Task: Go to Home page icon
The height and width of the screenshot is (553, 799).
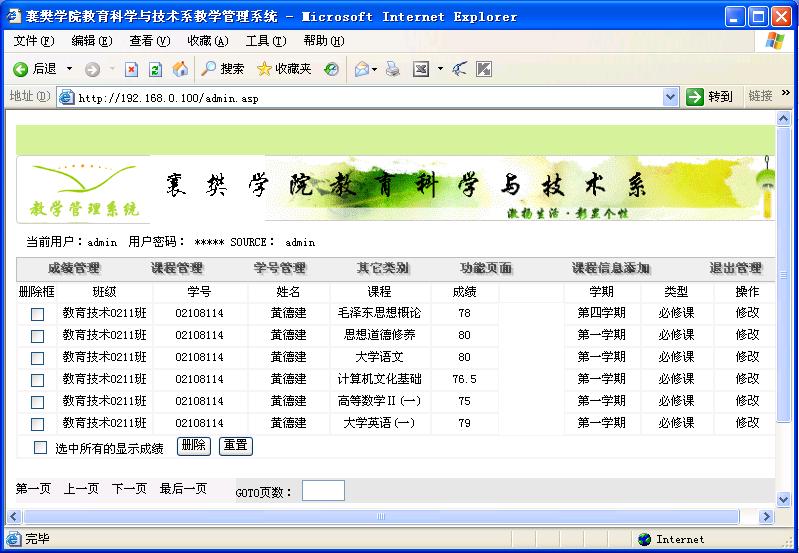Action: pos(180,69)
